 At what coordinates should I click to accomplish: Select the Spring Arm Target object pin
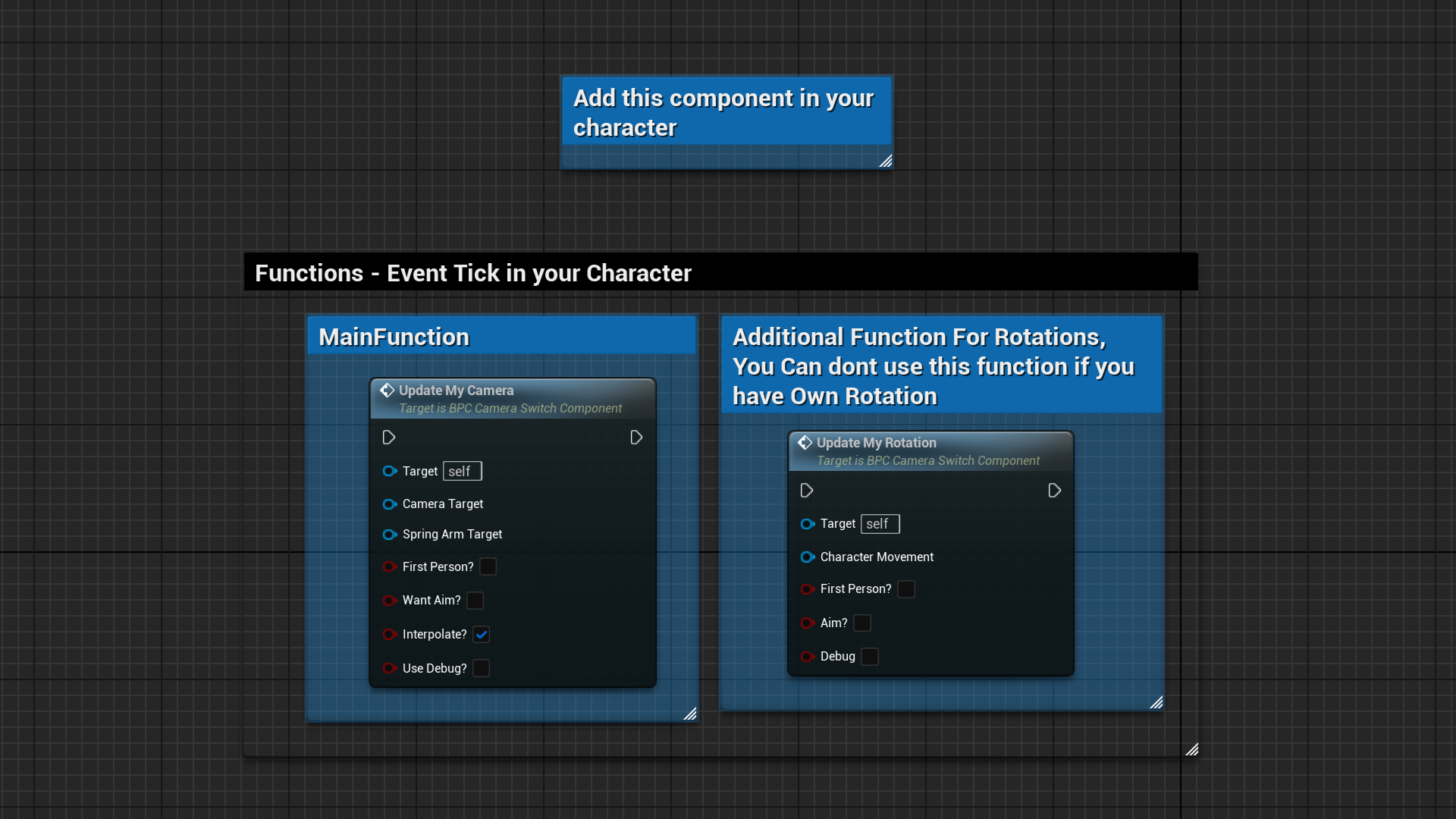point(390,535)
